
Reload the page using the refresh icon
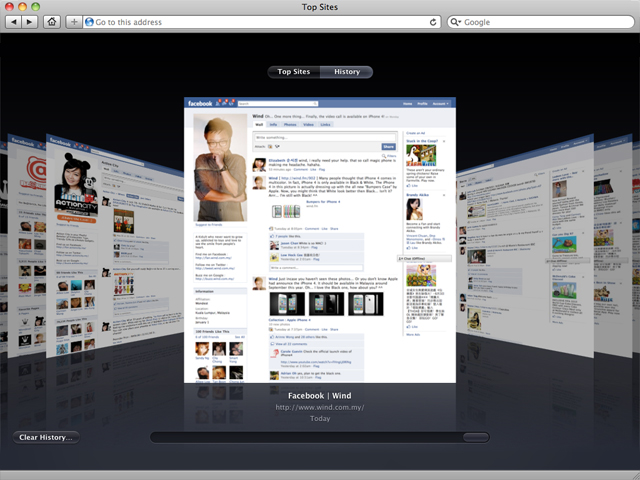pos(433,22)
